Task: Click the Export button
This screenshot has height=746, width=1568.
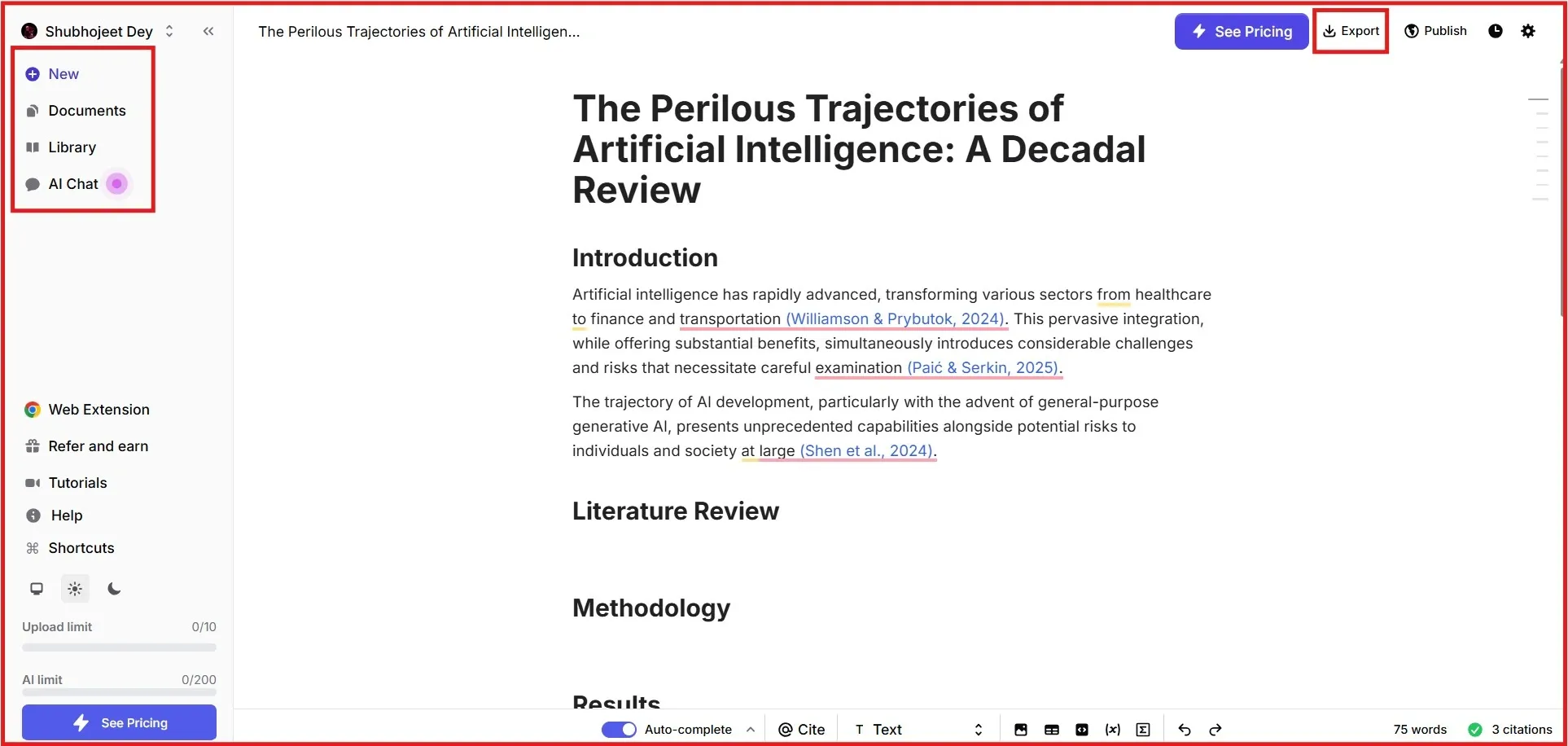Action: tap(1351, 31)
